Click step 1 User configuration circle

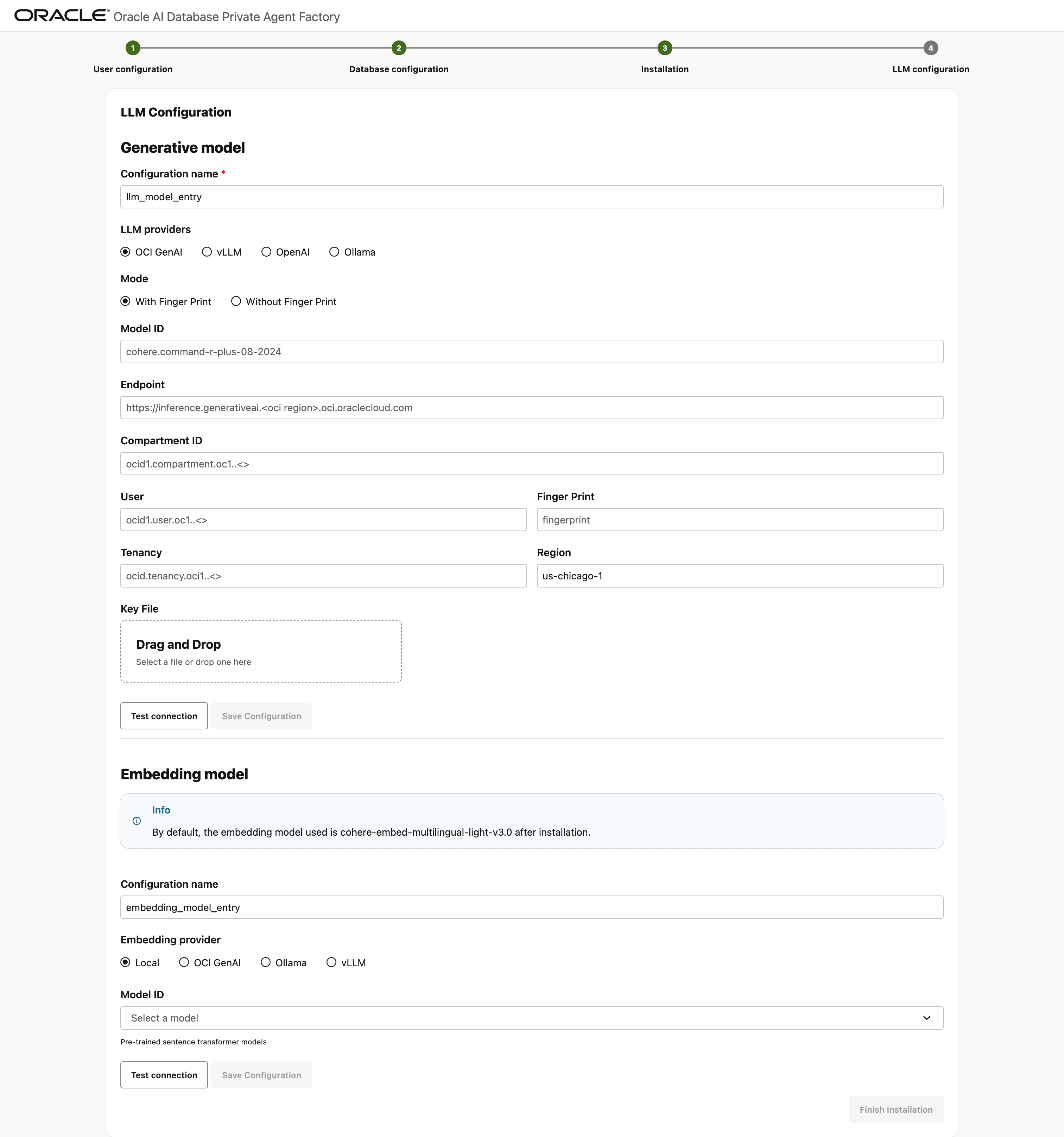click(133, 48)
